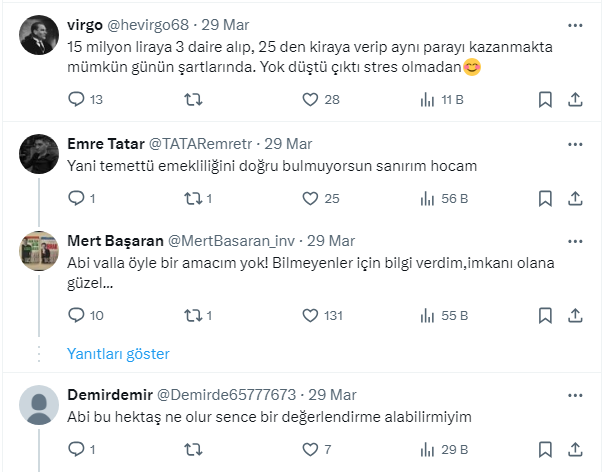The height and width of the screenshot is (472, 606).
Task: Open more options on Emre Tatar's tweet
Action: tap(575, 142)
